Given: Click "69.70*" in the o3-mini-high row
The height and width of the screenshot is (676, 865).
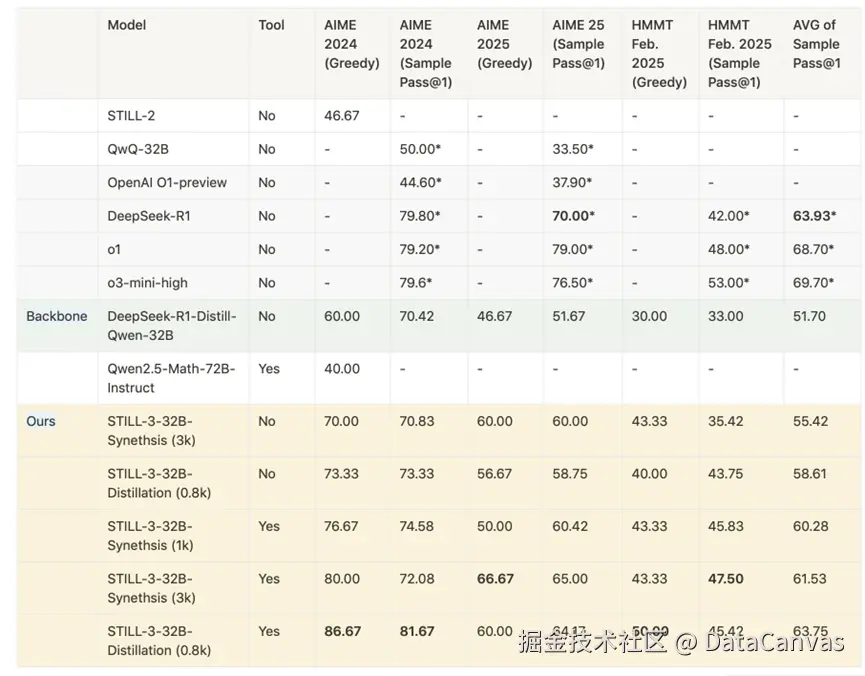Looking at the screenshot, I should (813, 283).
